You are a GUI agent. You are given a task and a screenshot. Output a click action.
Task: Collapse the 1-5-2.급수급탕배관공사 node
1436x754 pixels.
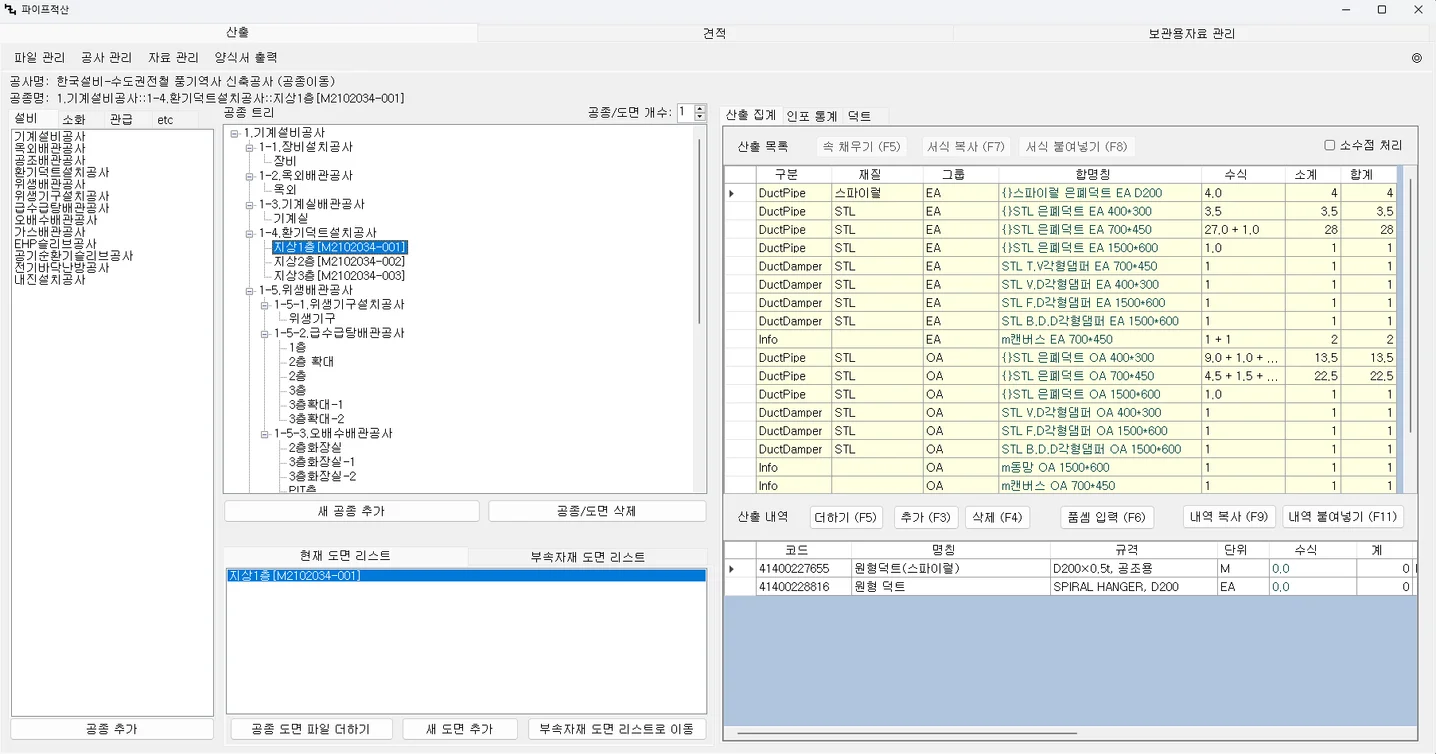click(x=265, y=333)
